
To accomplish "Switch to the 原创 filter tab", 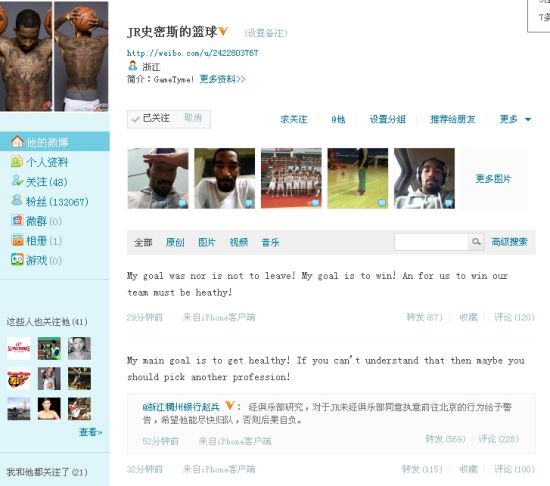I will 175,242.
